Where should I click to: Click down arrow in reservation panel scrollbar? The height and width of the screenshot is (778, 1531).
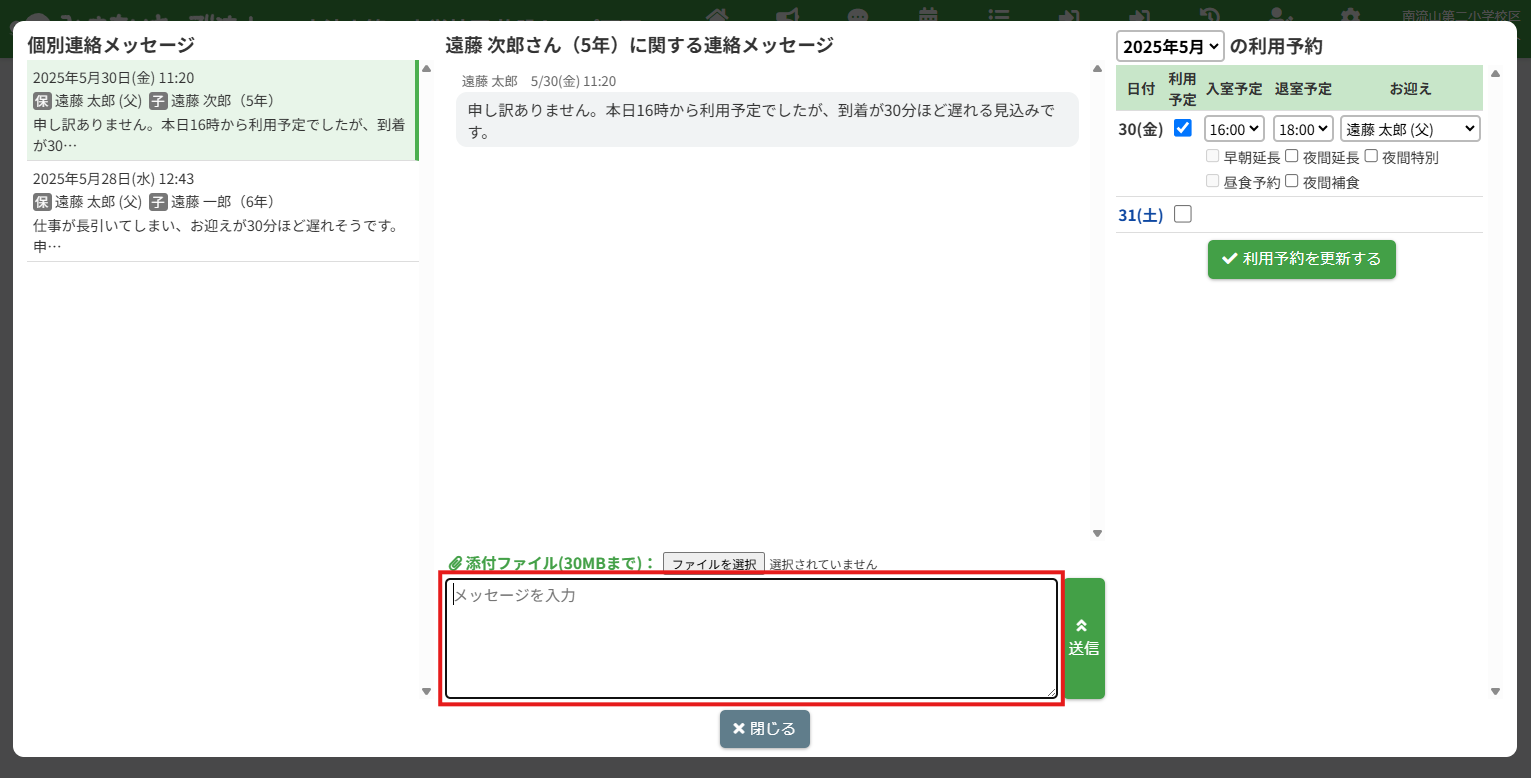coord(1495,691)
